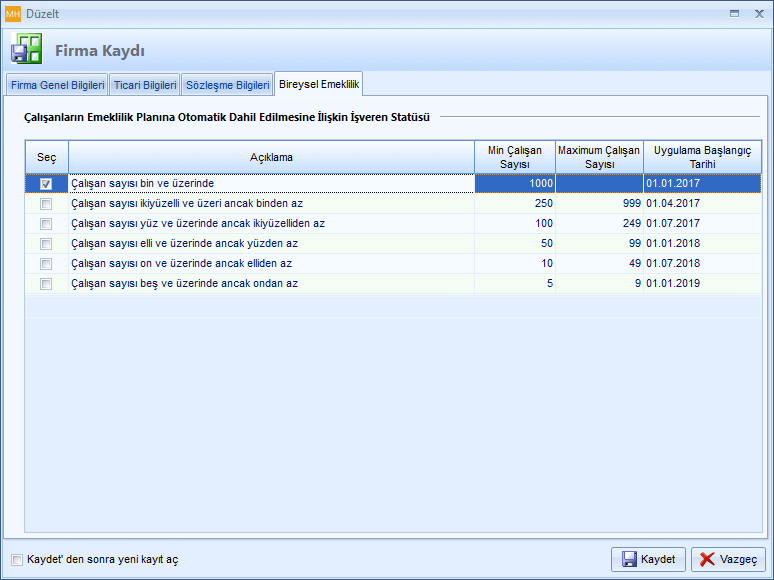The image size is (774, 580).
Task: Select the Bireysel Emeklilik tab
Action: 319,84
